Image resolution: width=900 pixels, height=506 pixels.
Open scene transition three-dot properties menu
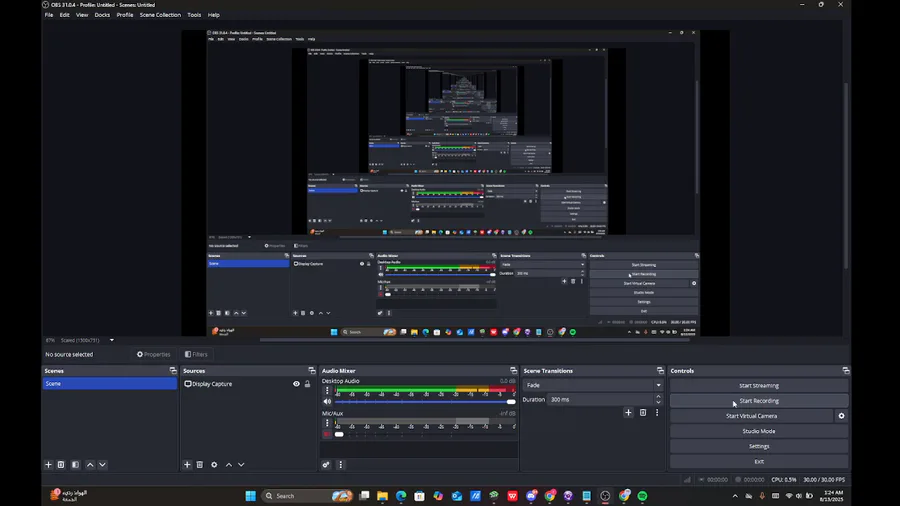click(657, 412)
